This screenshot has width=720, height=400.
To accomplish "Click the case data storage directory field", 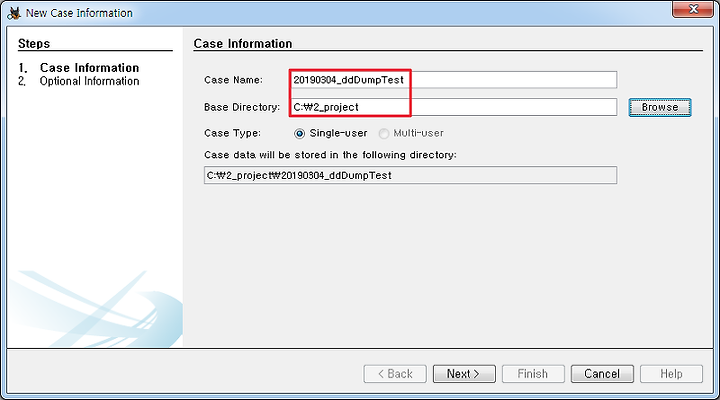I will [410, 175].
